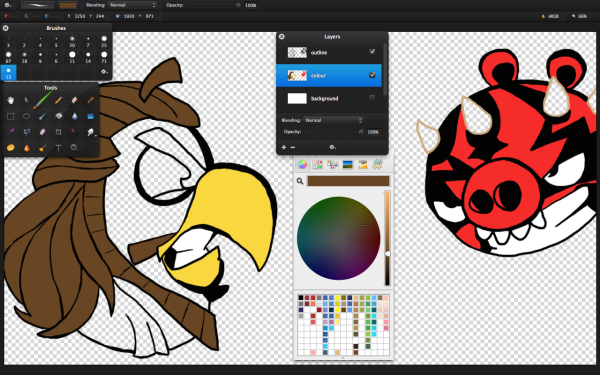This screenshot has width=600, height=375.
Task: Click the current brown color preview bar
Action: pos(348,181)
